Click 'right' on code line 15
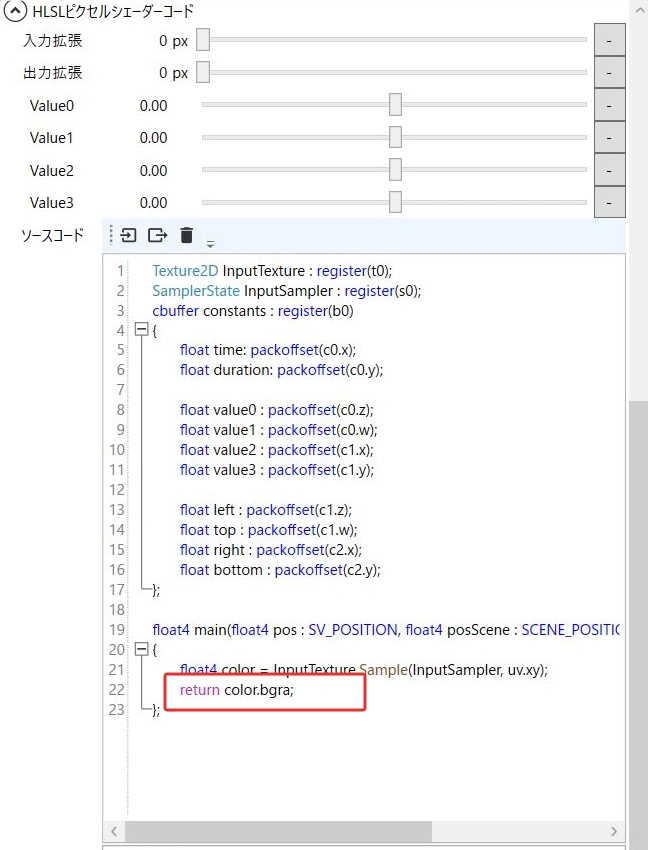Viewport: 648px width, 850px height. point(229,550)
